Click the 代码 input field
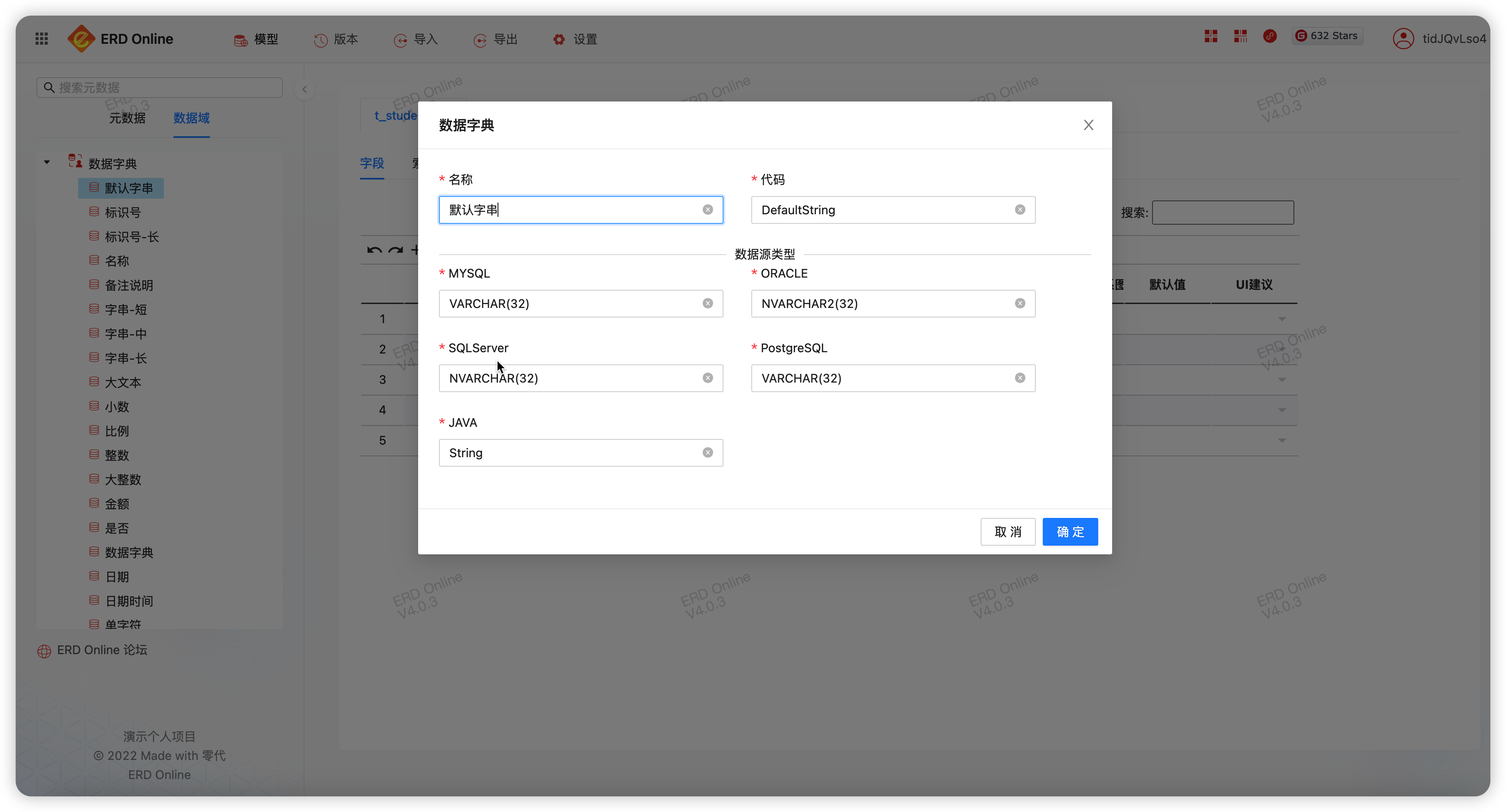The width and height of the screenshot is (1506, 812). 893,210
